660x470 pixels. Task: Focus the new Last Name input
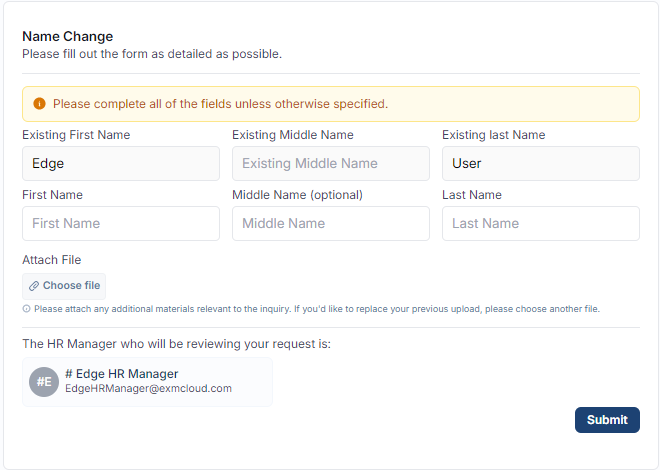[x=540, y=224]
